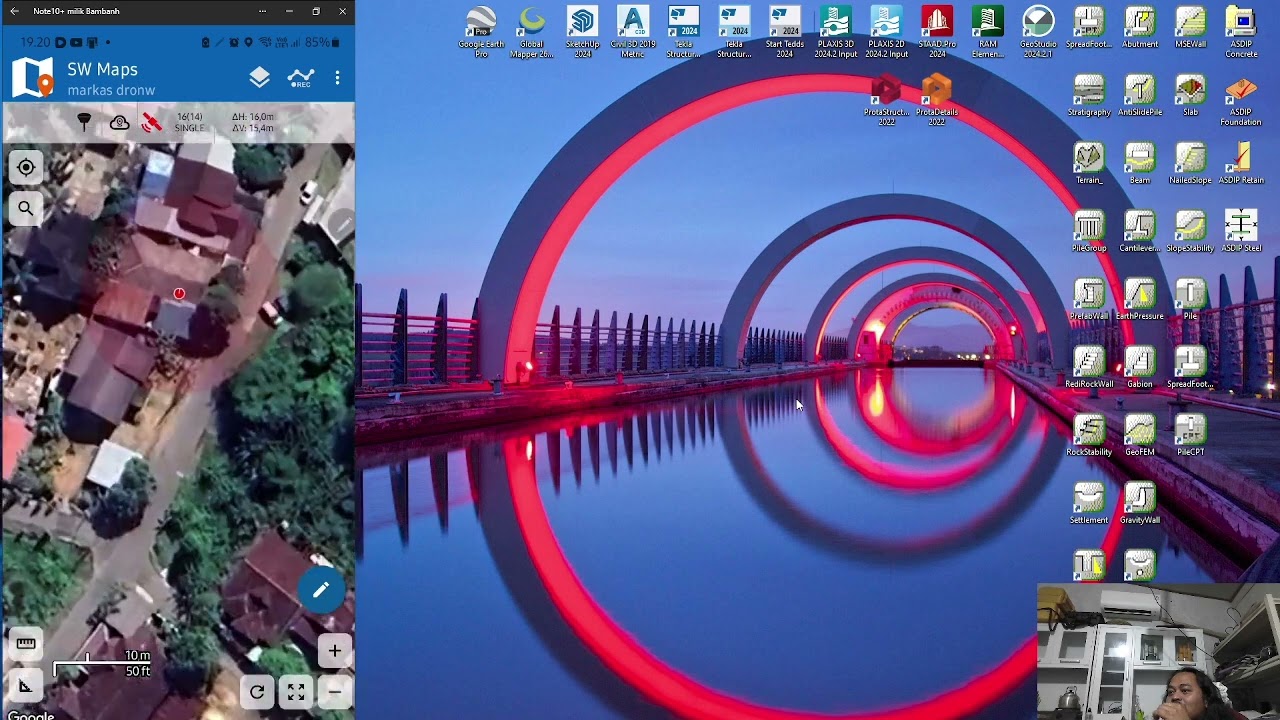Select ProtaDetails 2022 shortcut
Image resolution: width=1280 pixels, height=720 pixels.
pos(937,100)
